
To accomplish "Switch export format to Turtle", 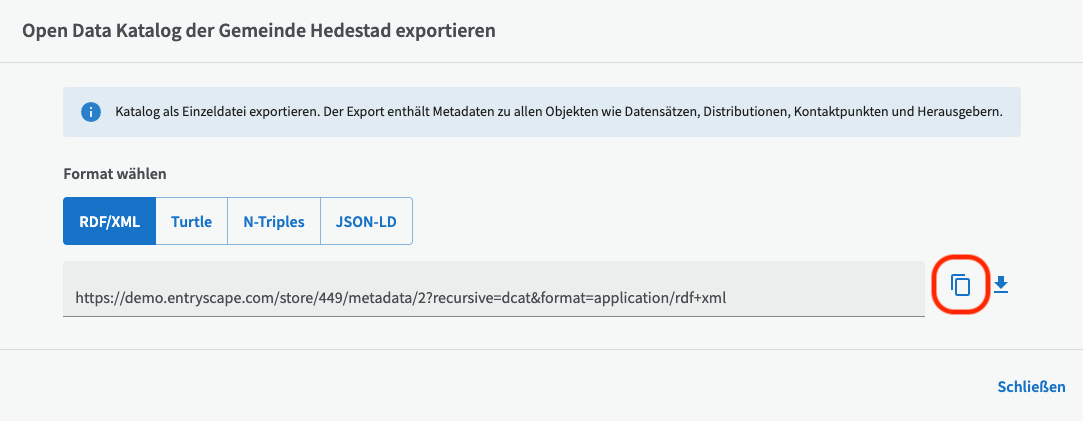I will [x=191, y=221].
